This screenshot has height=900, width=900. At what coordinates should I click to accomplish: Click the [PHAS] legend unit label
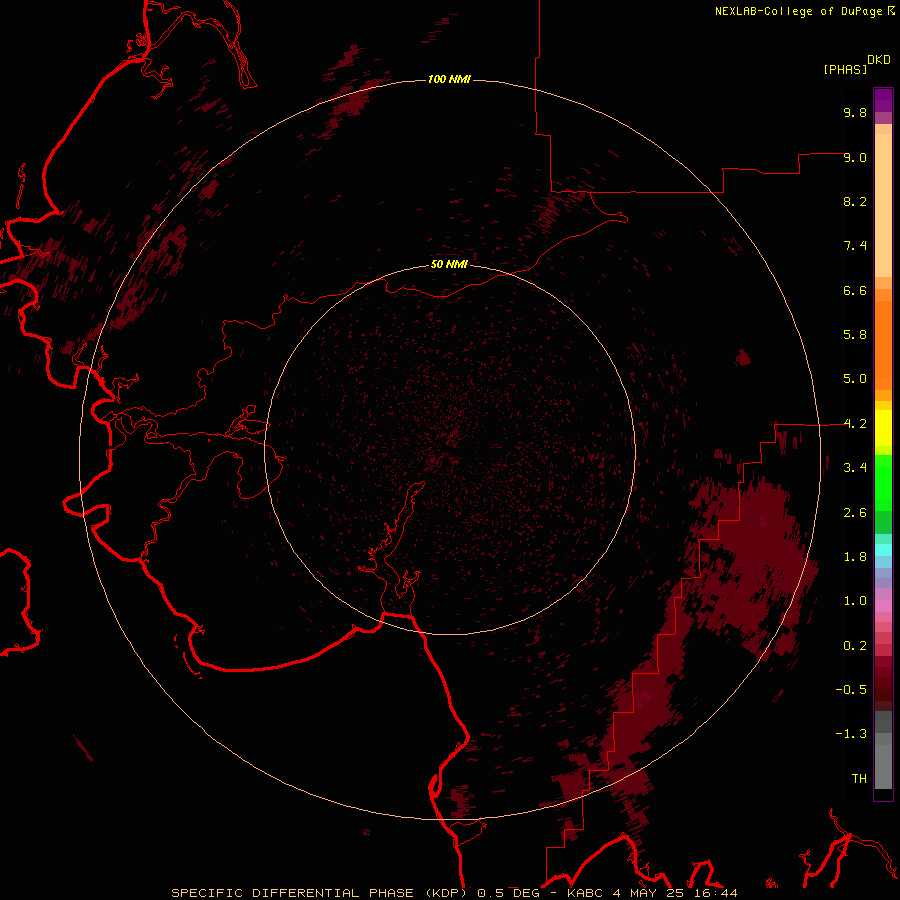pos(845,69)
